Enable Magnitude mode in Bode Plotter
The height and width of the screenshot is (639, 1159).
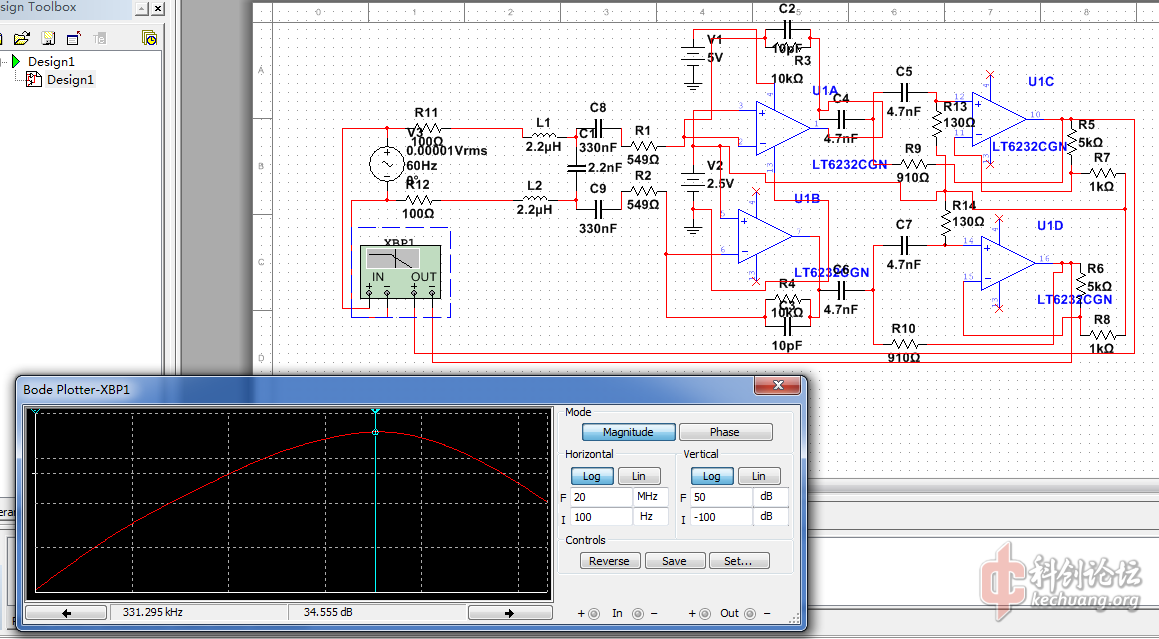click(x=628, y=432)
